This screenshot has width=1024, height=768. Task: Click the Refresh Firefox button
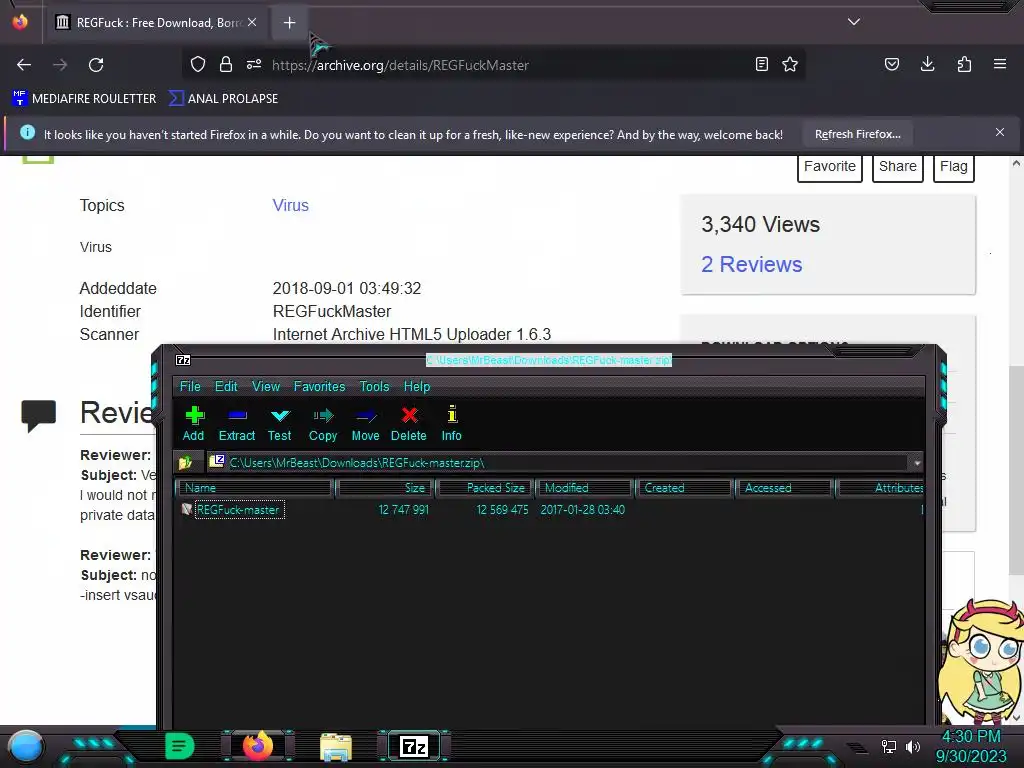click(857, 135)
